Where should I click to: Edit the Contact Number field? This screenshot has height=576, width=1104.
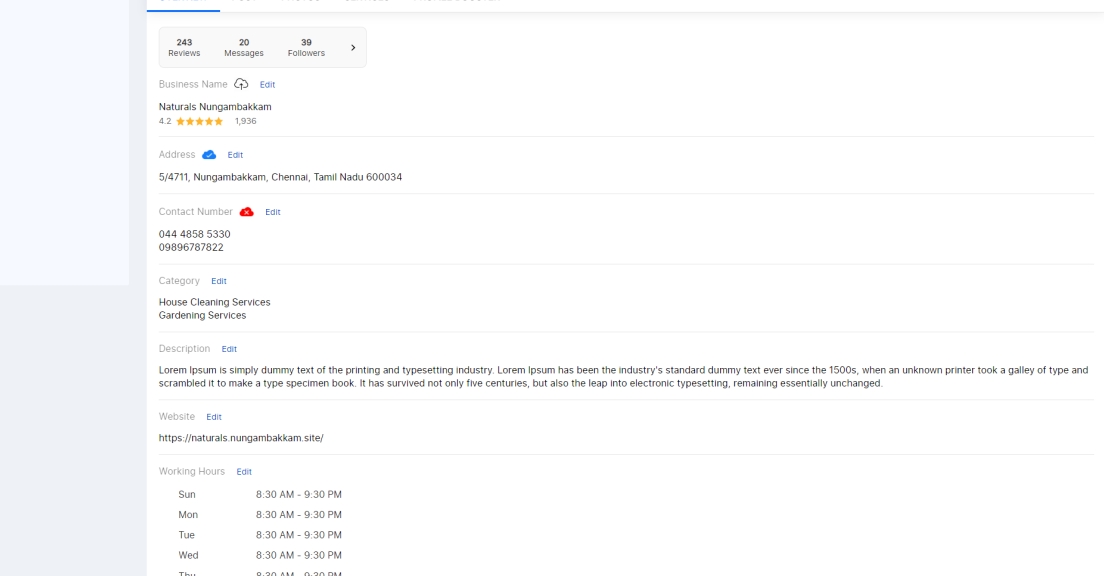[x=272, y=212]
